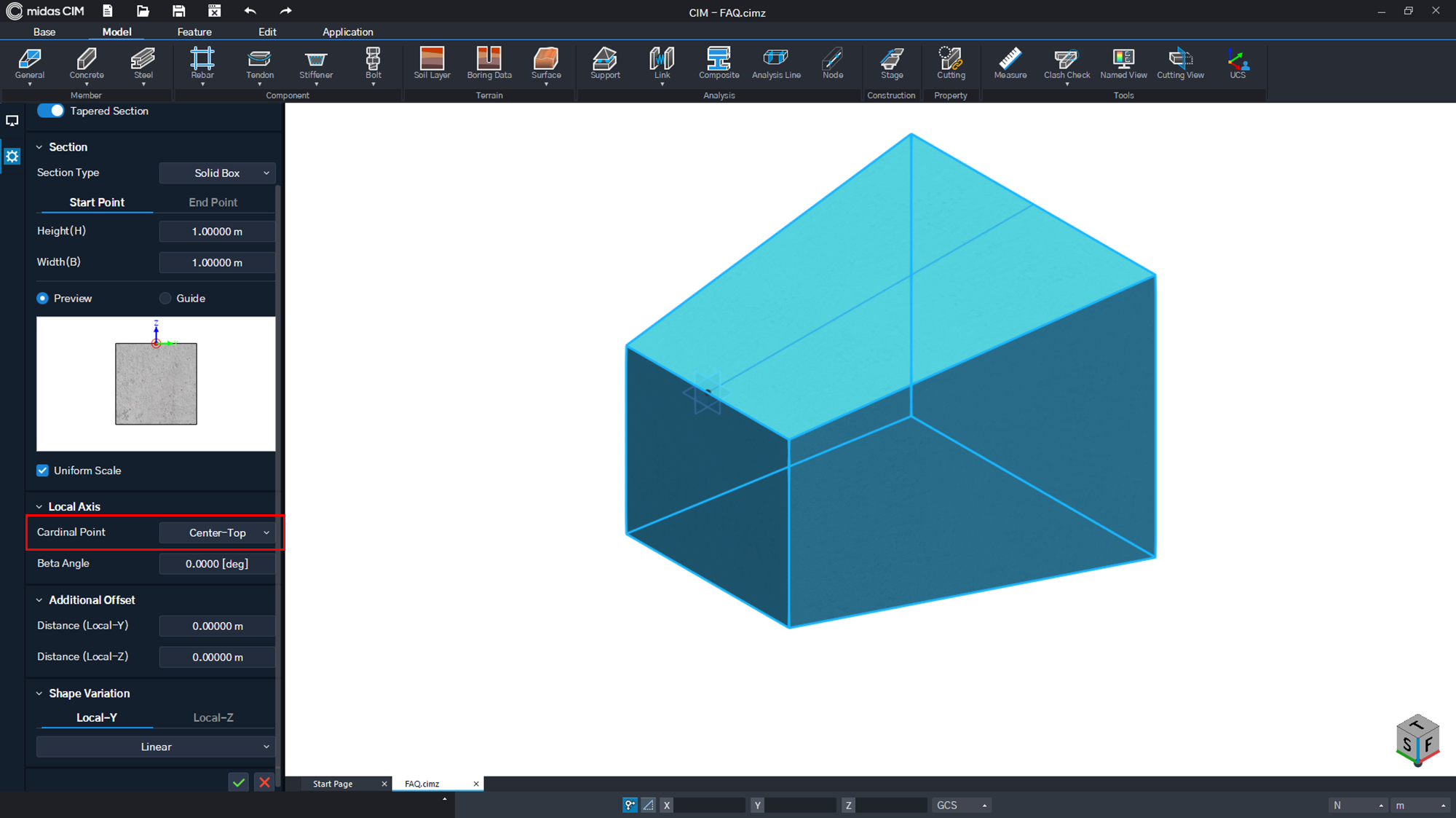Close the FAQ.cimz document tab
The height and width of the screenshot is (818, 1456).
(x=476, y=784)
